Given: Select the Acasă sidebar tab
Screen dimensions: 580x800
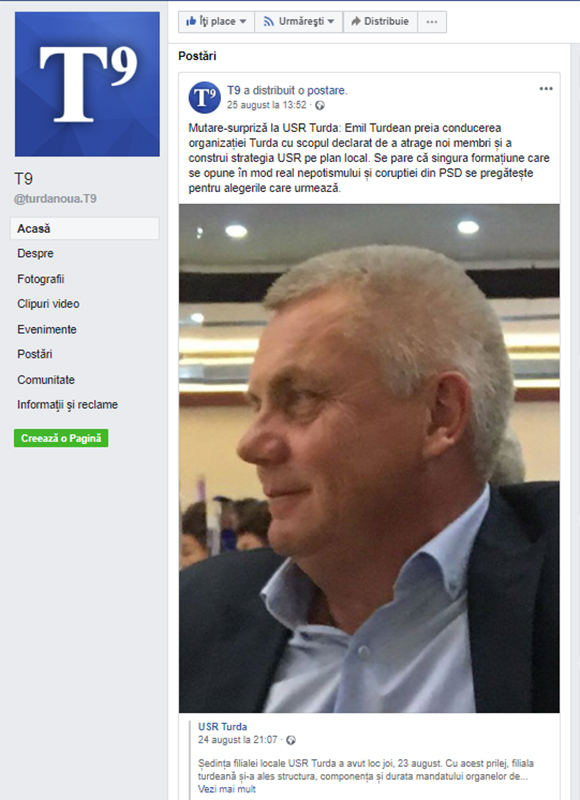Looking at the screenshot, I should coord(85,229).
